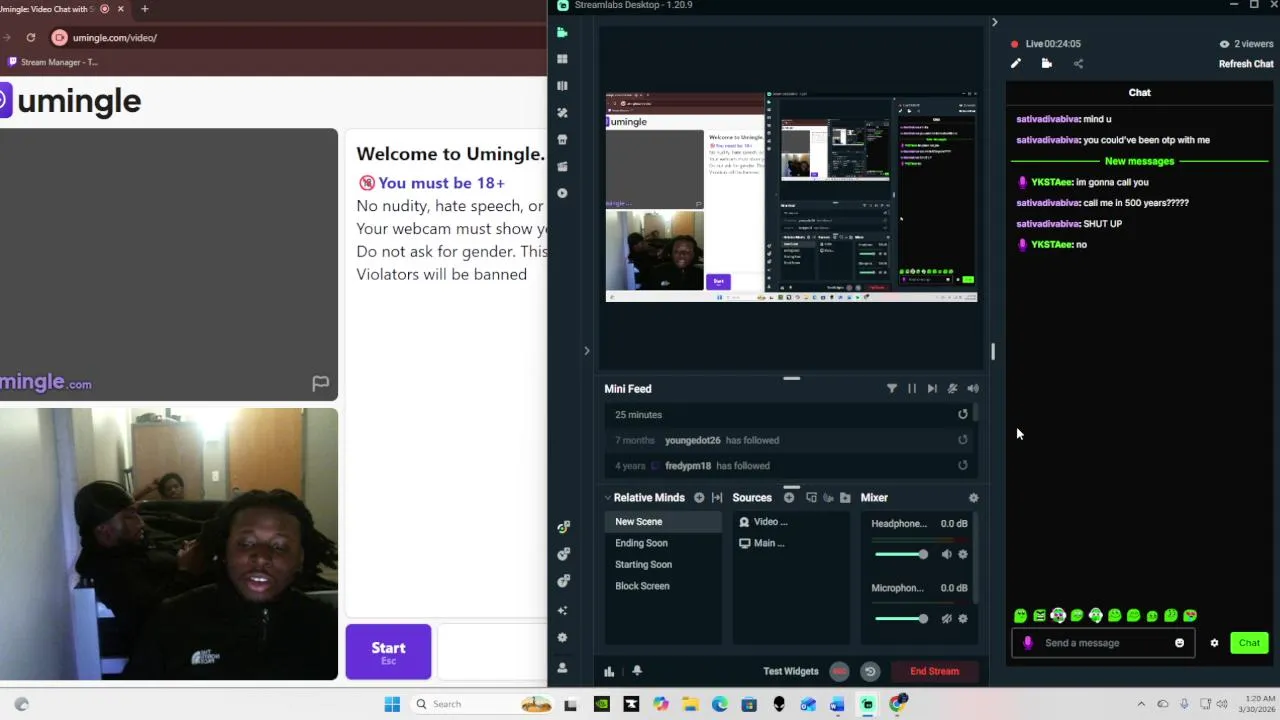
Task: Open the Themes library icon in sidebar
Action: (562, 86)
